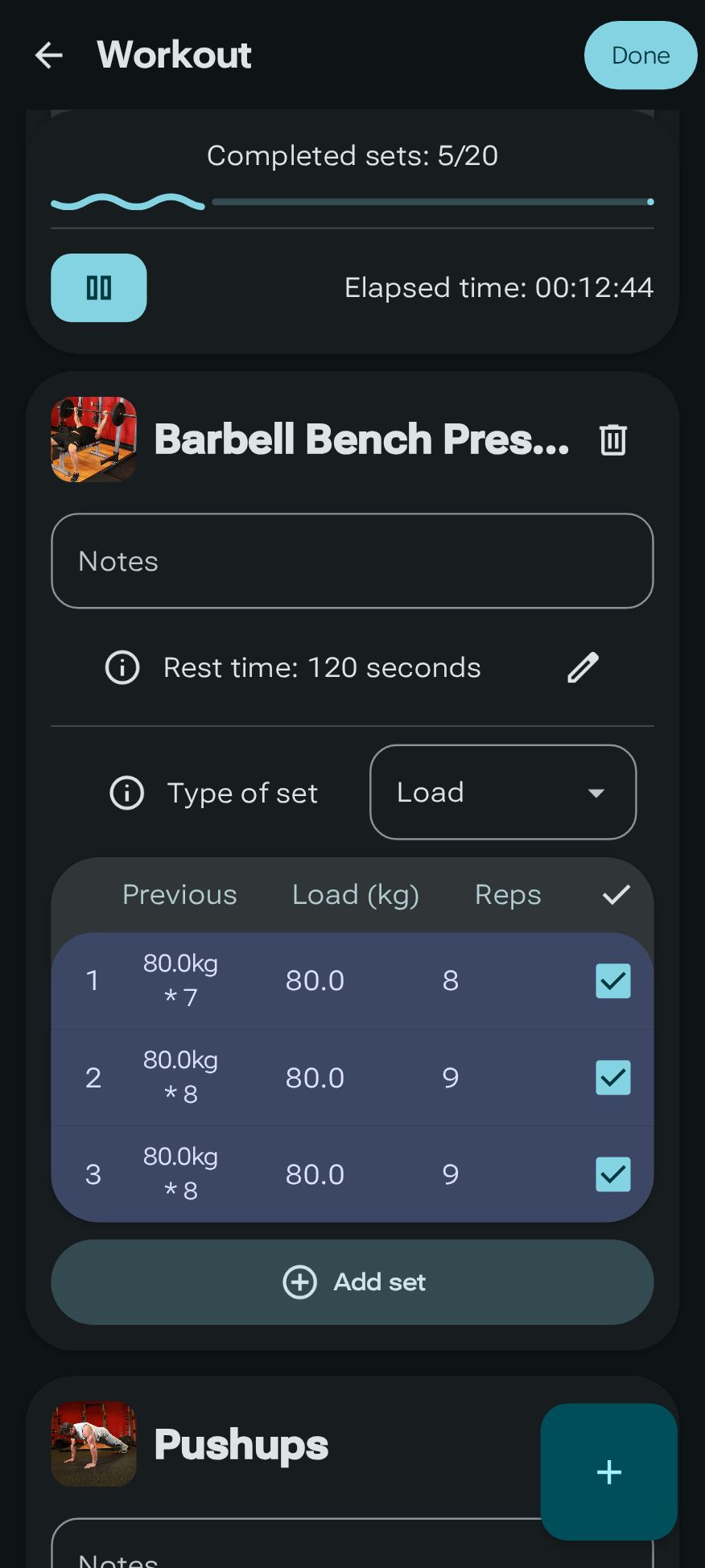Image resolution: width=705 pixels, height=1568 pixels.
Task: Uncheck set 3 of Barbell Bench Press
Action: click(x=612, y=1174)
